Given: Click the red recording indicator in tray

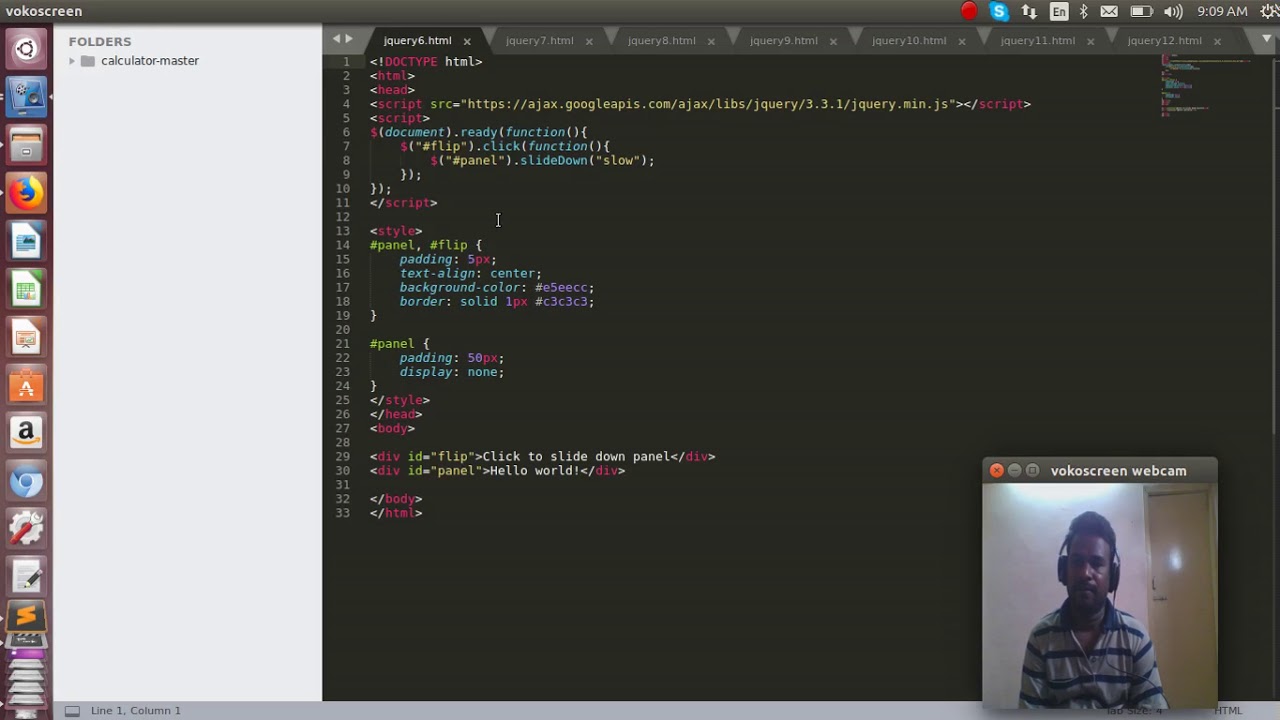Looking at the screenshot, I should tap(969, 11).
